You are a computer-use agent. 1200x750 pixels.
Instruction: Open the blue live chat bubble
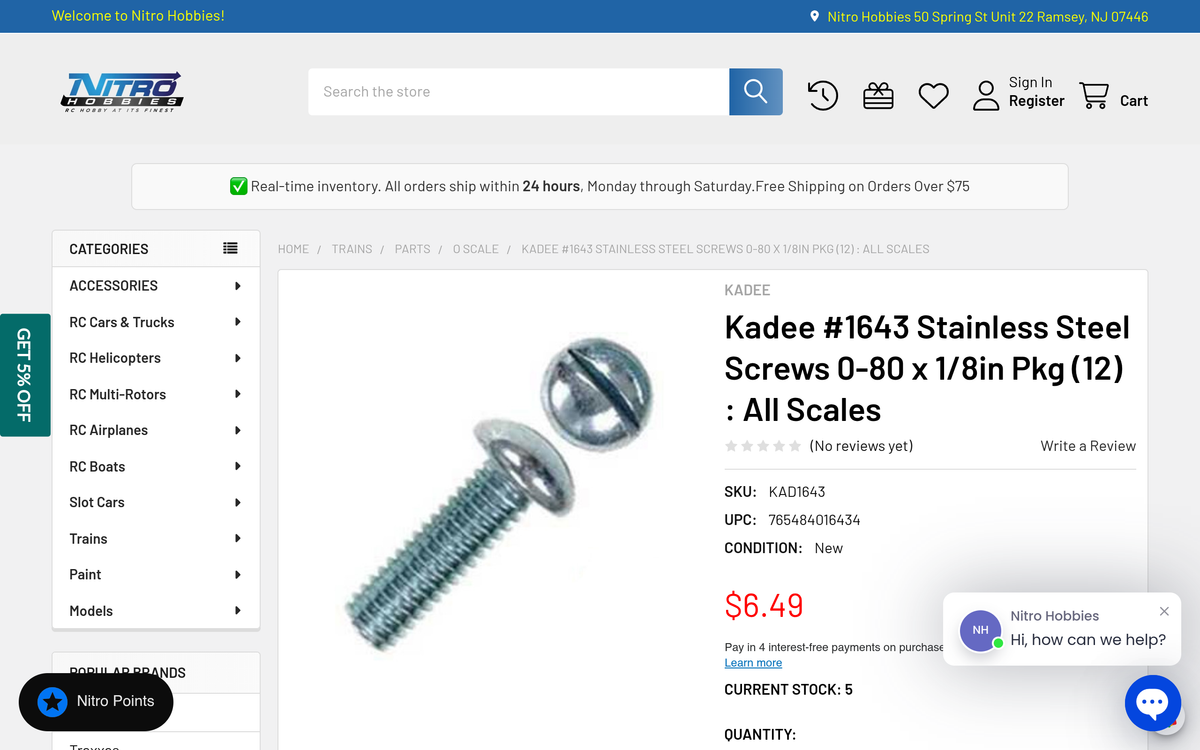point(1153,703)
